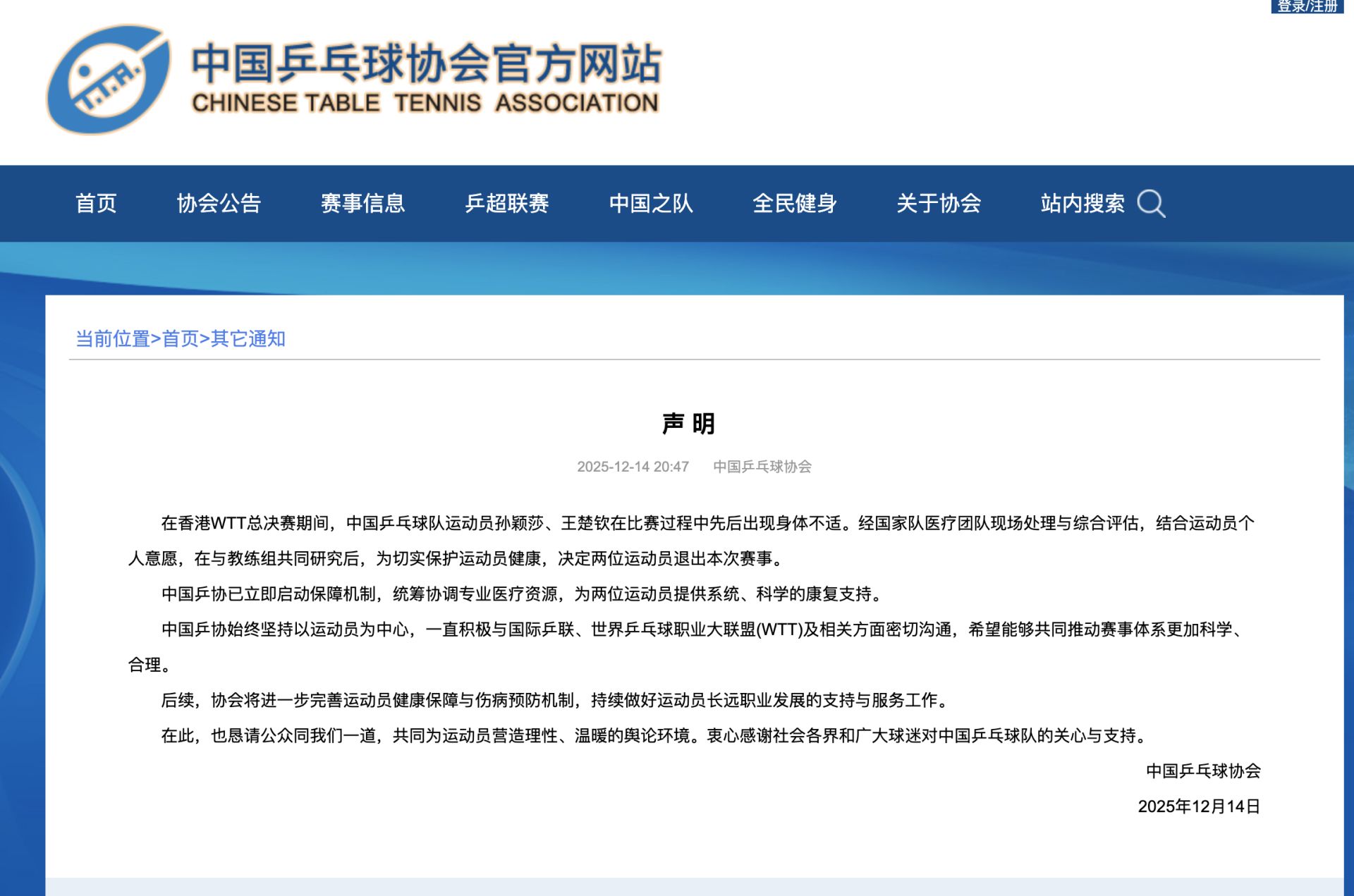Click 站内搜索 next to the search icon
This screenshot has height=896, width=1354.
(x=1082, y=204)
